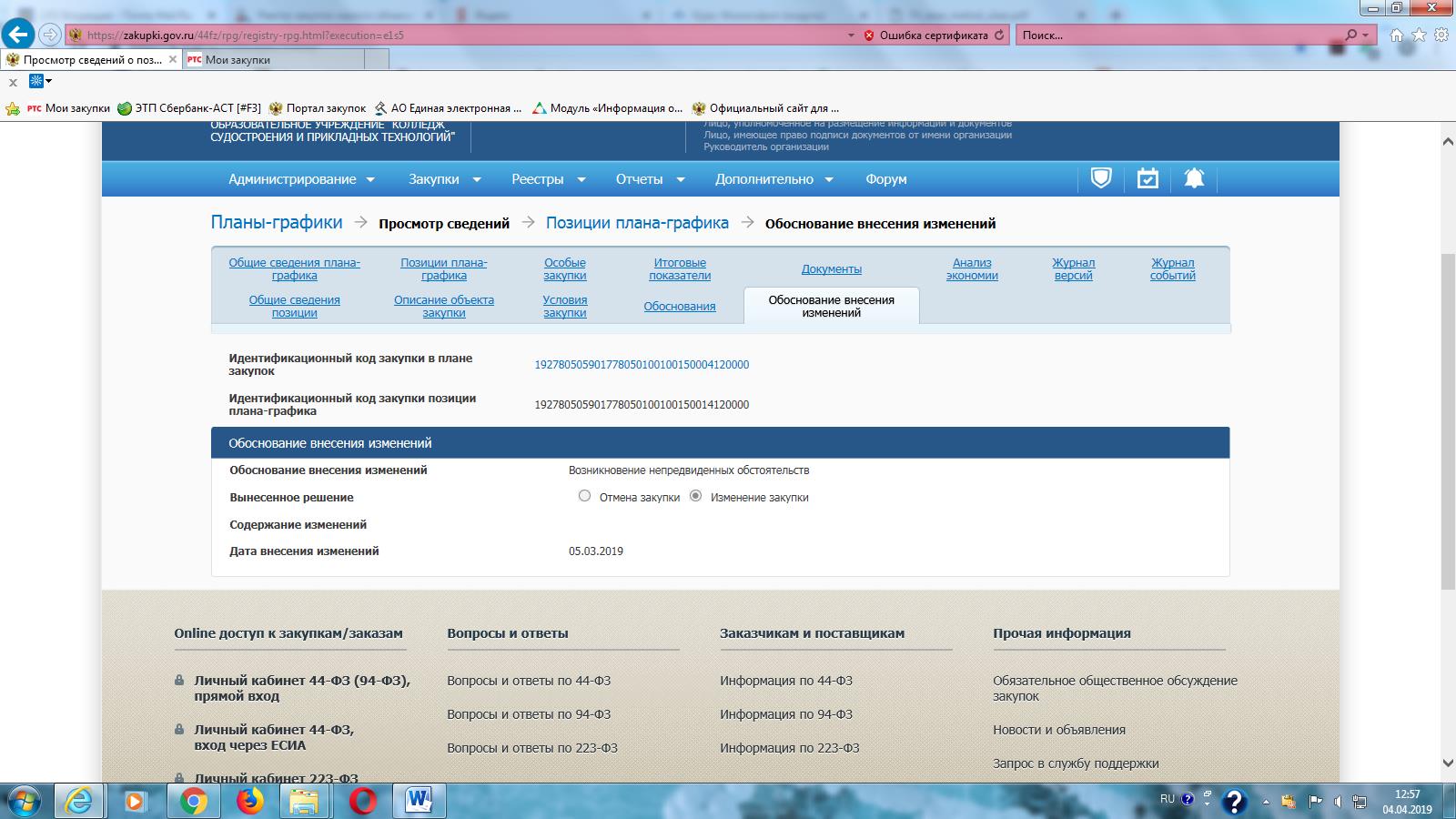Switch to Журнал версий tab

point(1074,269)
